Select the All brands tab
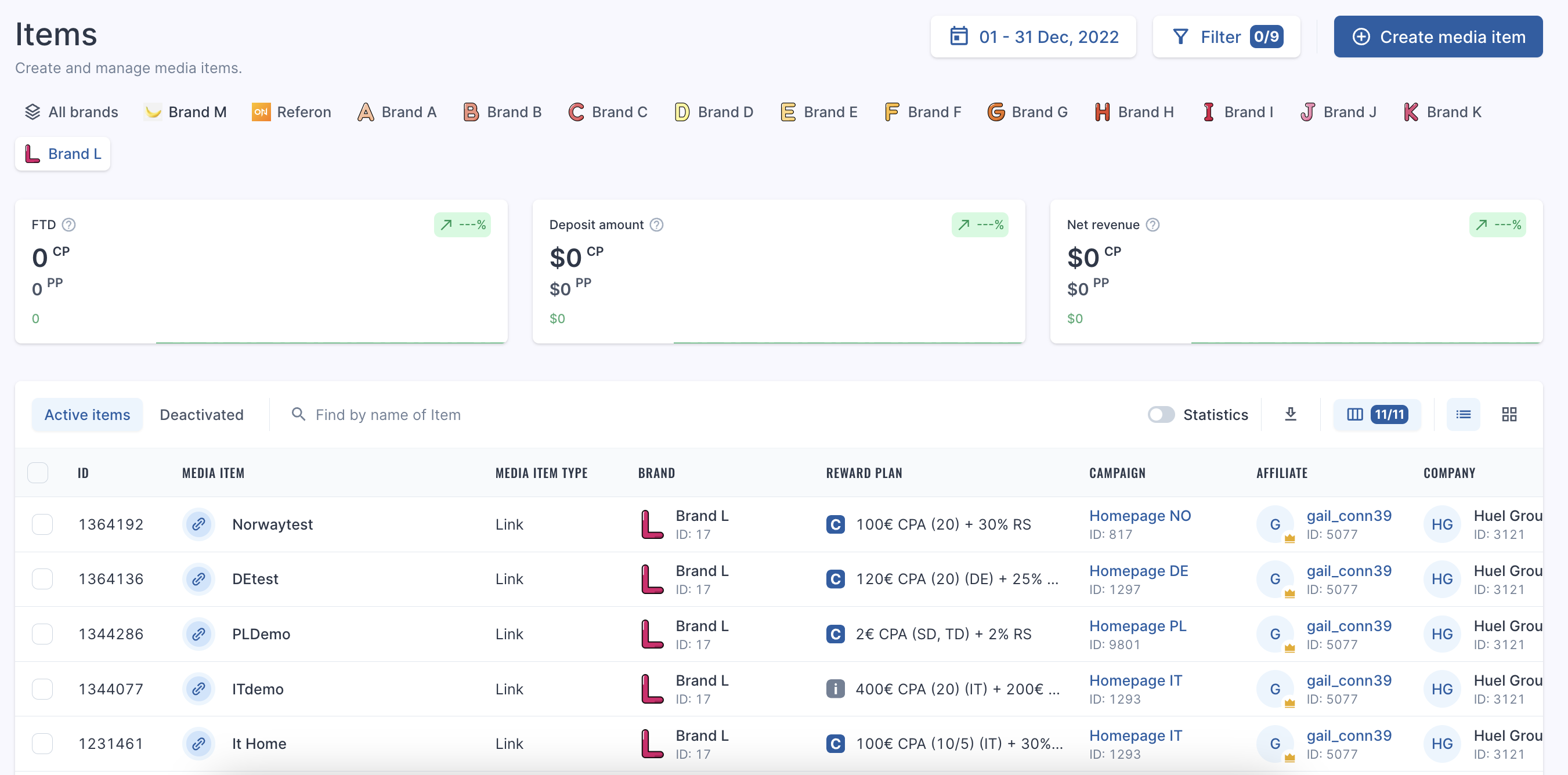This screenshot has width=1568, height=775. point(71,112)
